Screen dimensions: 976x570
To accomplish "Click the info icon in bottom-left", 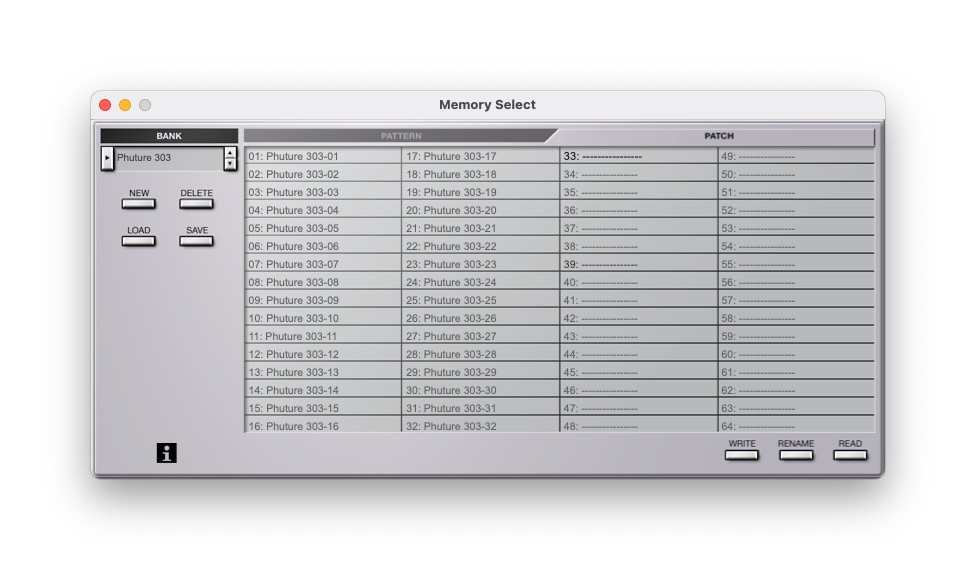I will click(x=166, y=453).
